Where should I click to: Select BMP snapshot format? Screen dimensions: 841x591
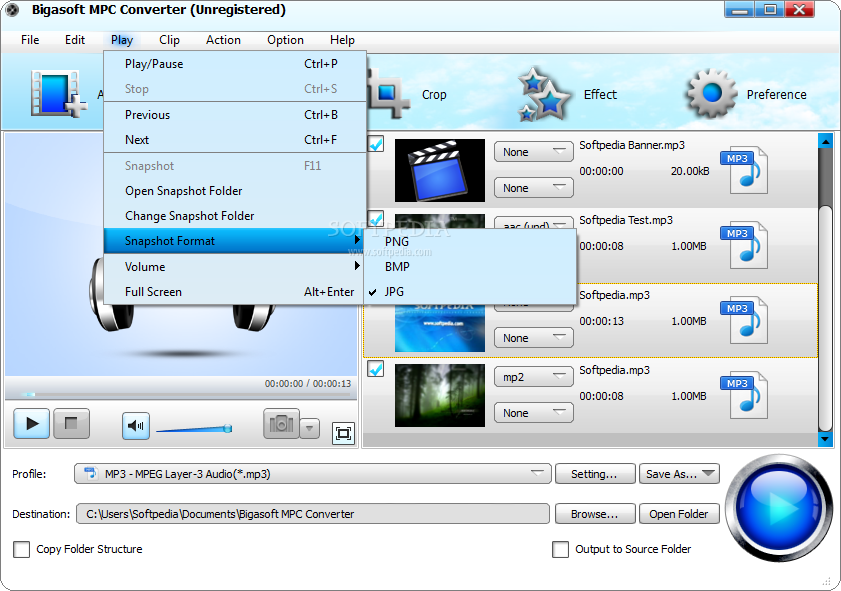(x=470, y=267)
